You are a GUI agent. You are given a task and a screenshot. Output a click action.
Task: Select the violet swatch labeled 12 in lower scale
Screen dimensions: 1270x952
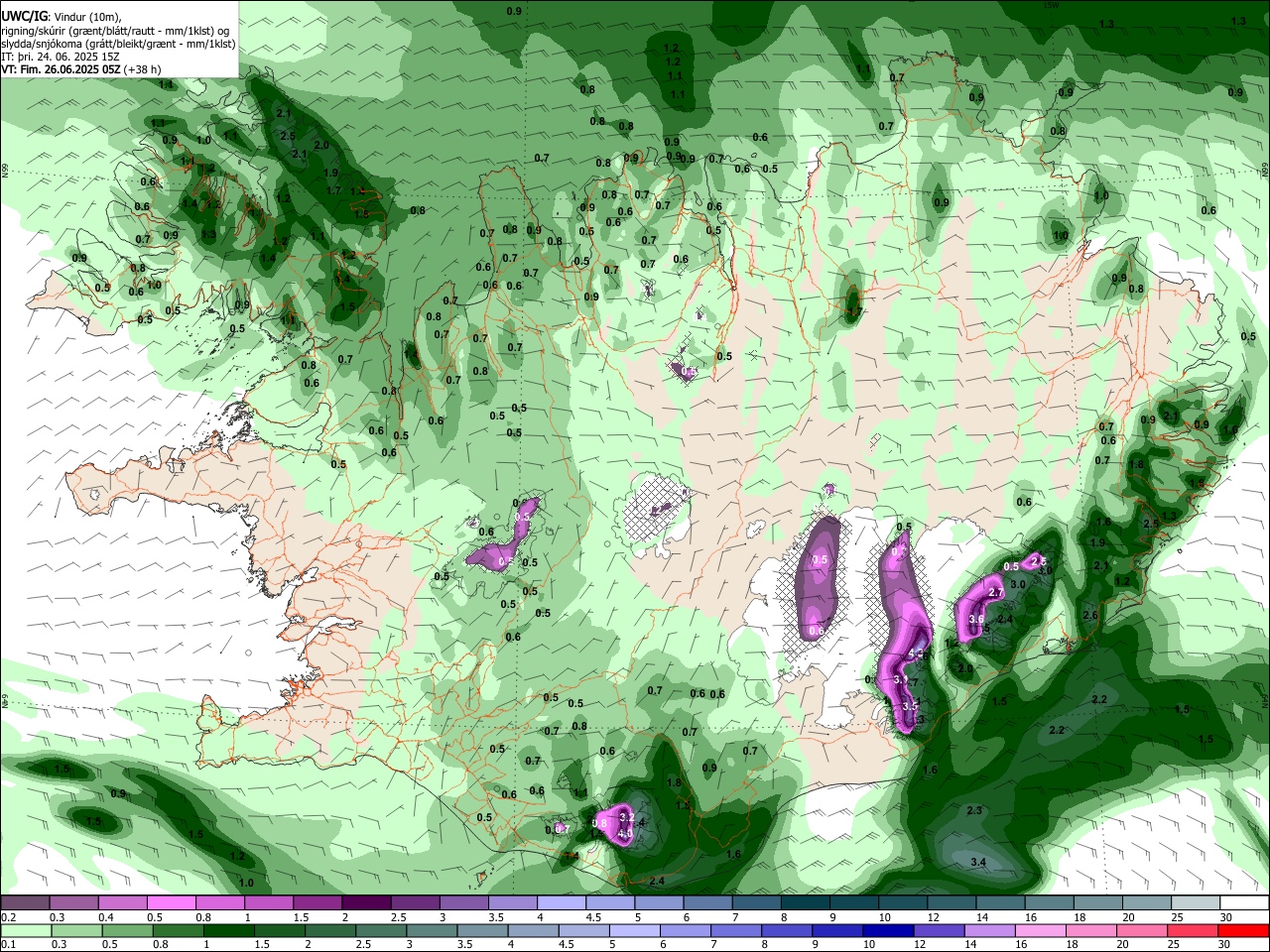click(939, 930)
